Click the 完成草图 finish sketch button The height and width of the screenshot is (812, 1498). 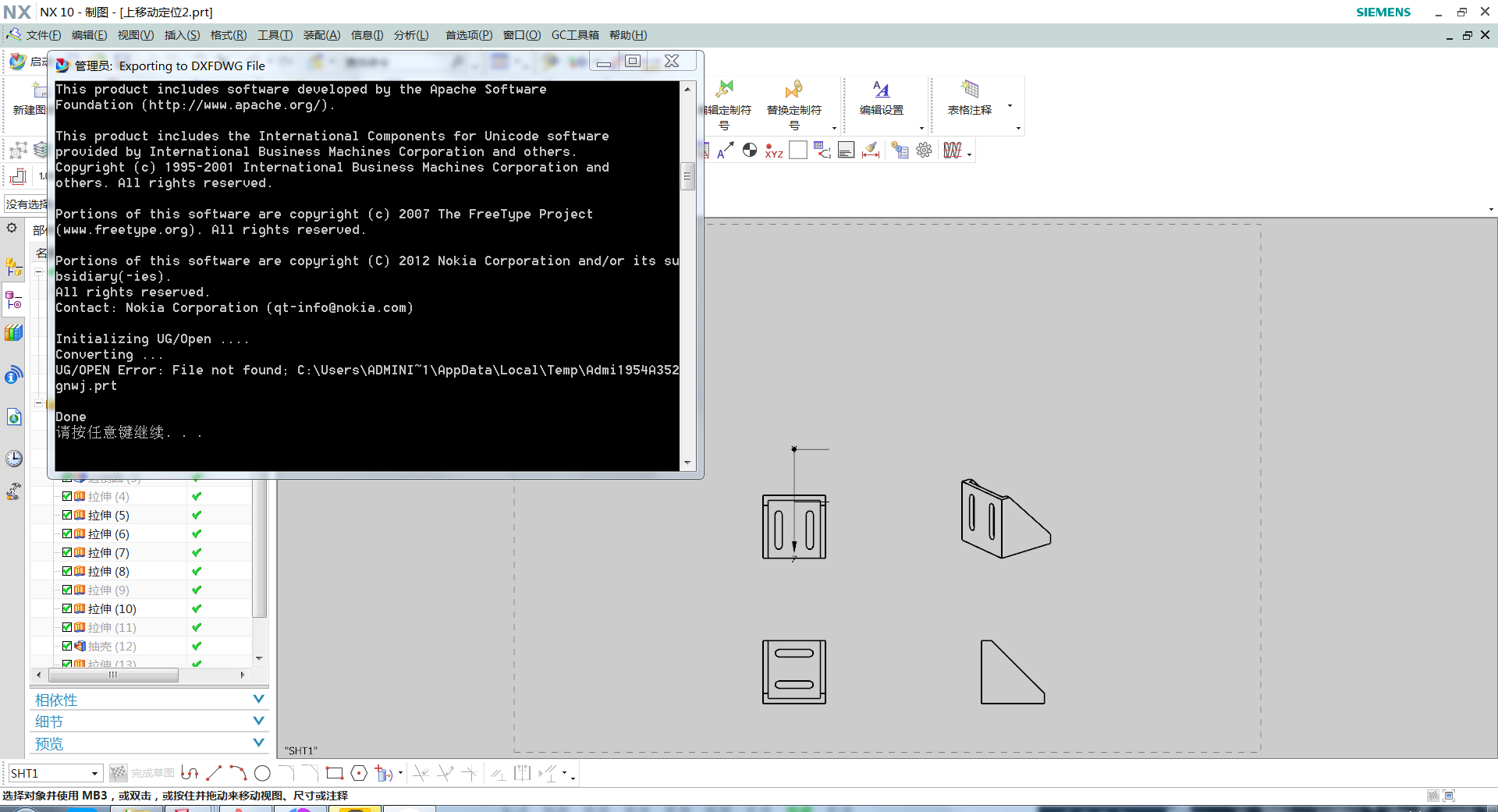142,773
